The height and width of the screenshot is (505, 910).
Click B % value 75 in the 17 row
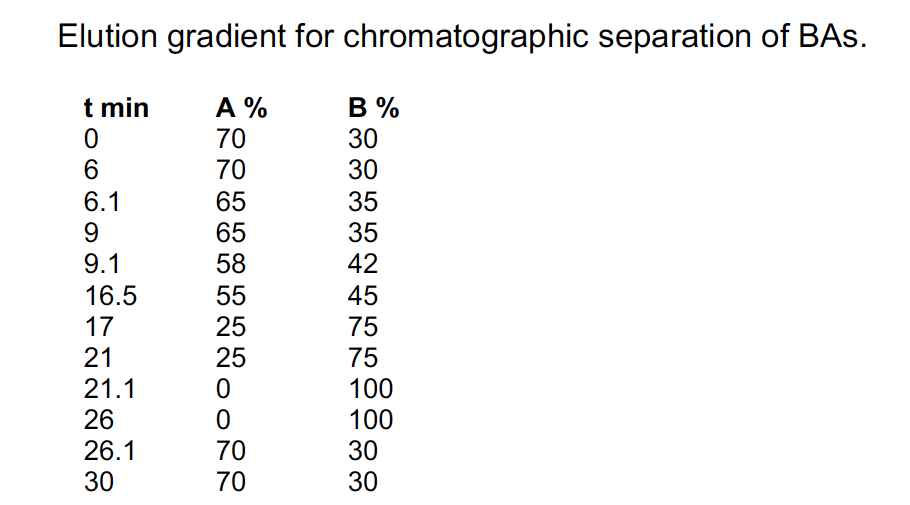363,326
